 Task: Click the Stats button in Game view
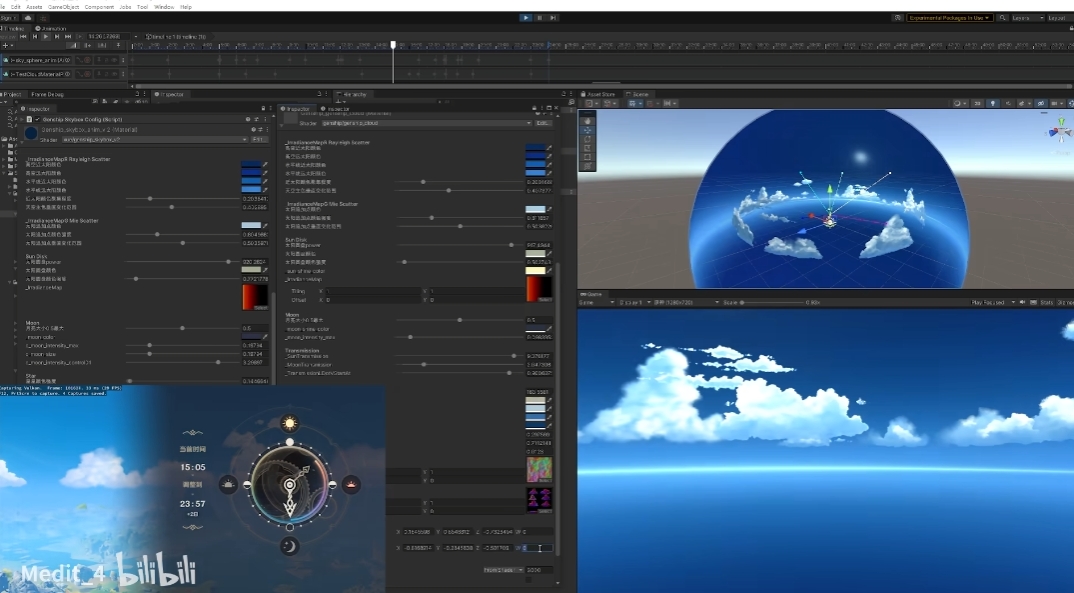[x=1047, y=302]
